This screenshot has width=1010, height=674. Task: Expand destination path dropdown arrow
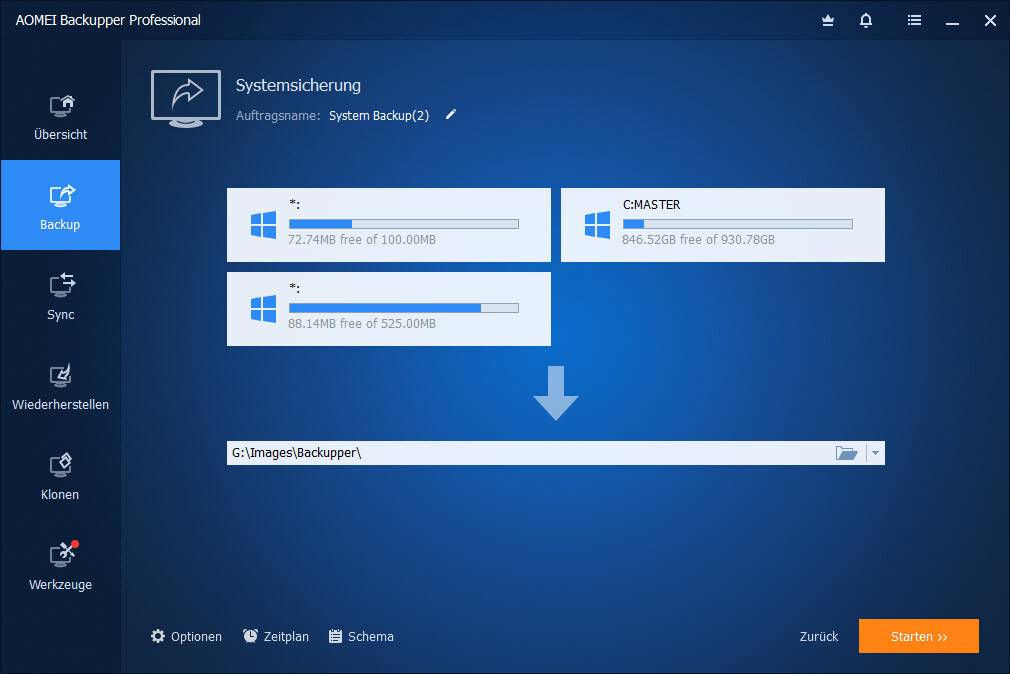pyautogui.click(x=876, y=453)
